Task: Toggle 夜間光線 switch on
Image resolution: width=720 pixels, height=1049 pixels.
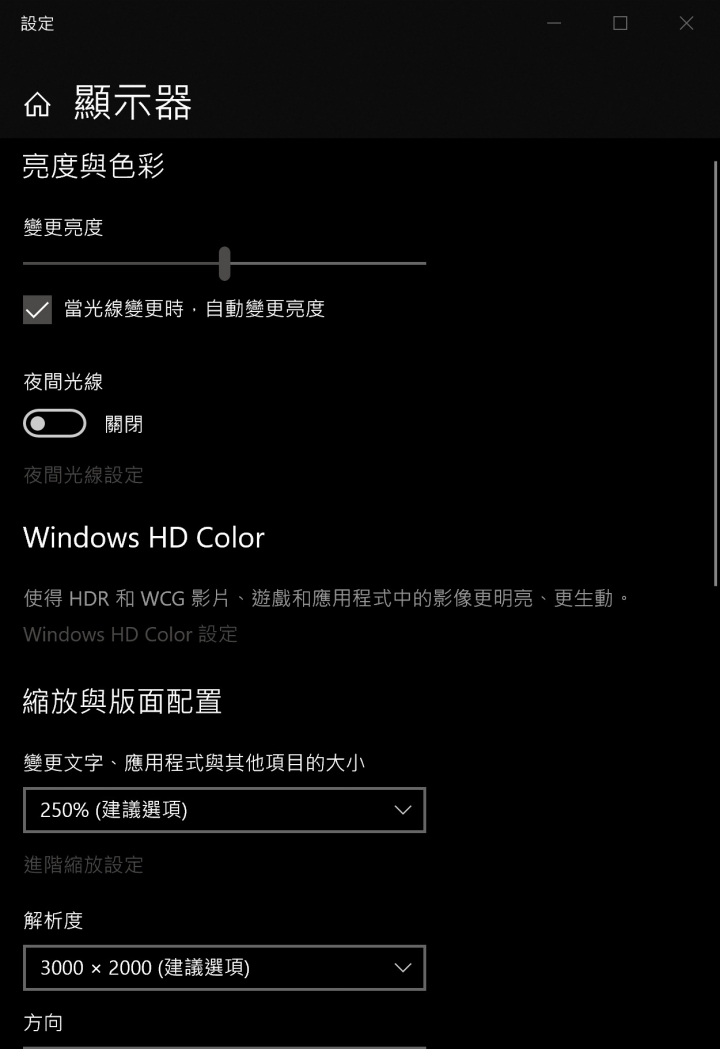Action: click(55, 423)
